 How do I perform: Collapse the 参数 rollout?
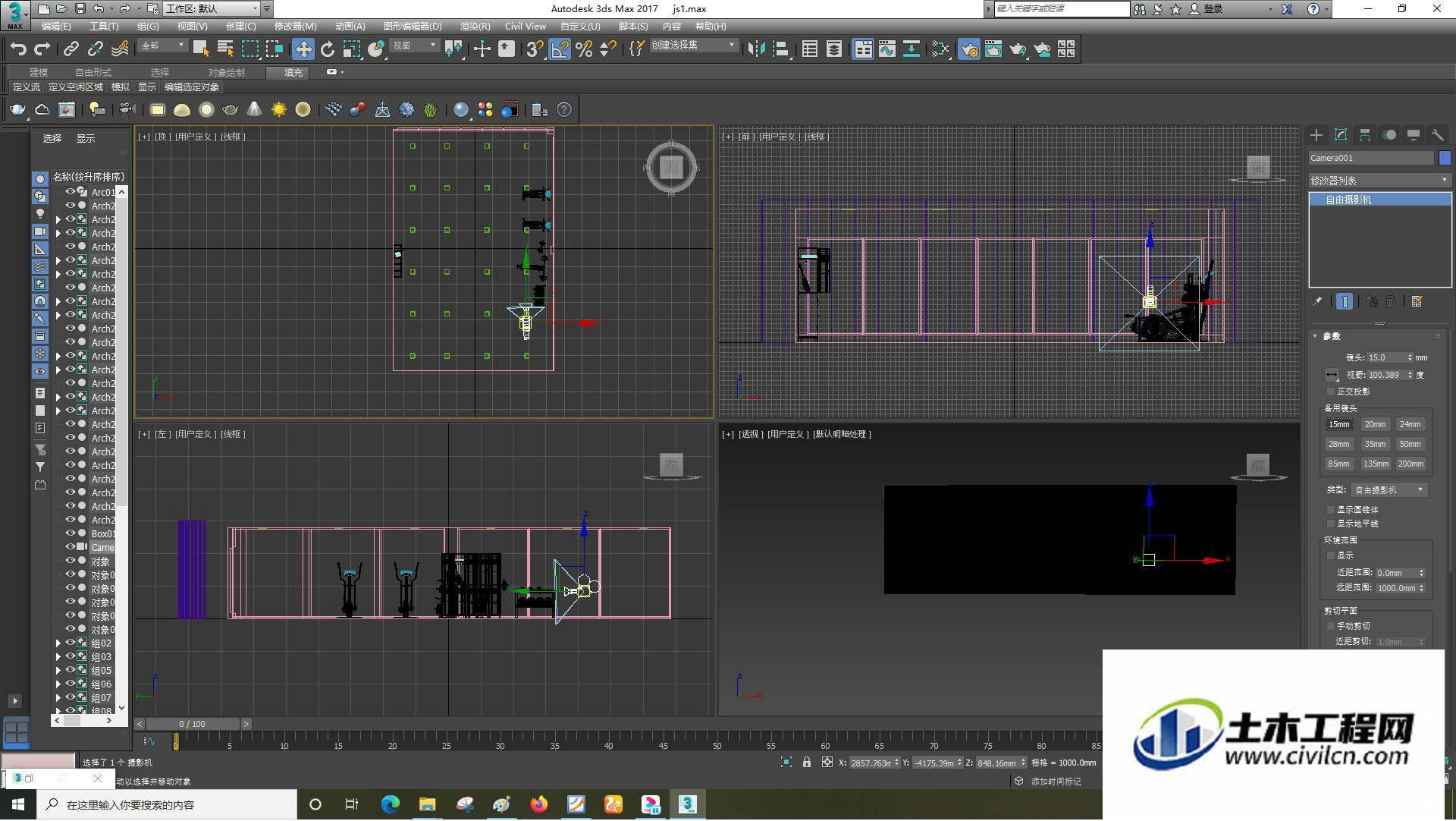pos(1331,336)
